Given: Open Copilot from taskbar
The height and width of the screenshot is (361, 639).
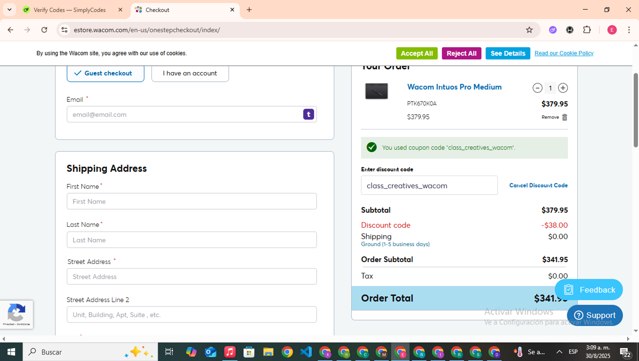Looking at the screenshot, I should point(191,352).
